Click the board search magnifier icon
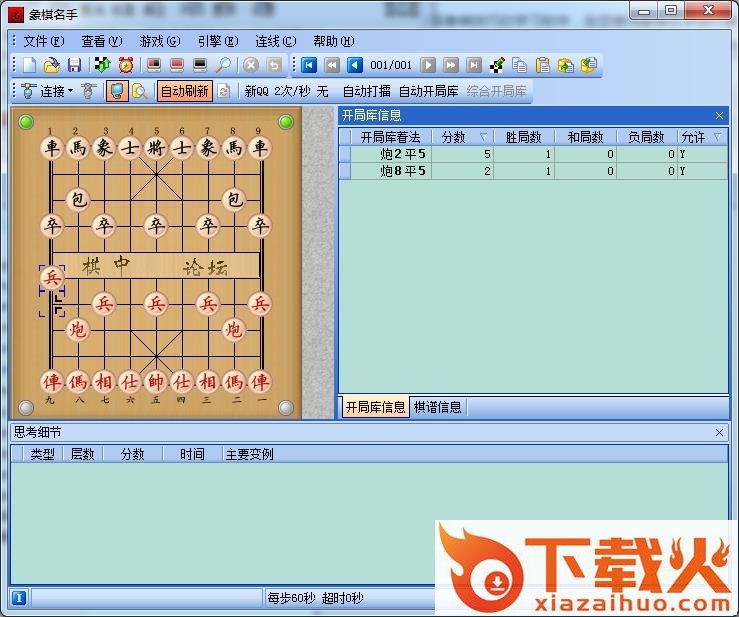Screen dimensions: 739x617 pos(140,91)
